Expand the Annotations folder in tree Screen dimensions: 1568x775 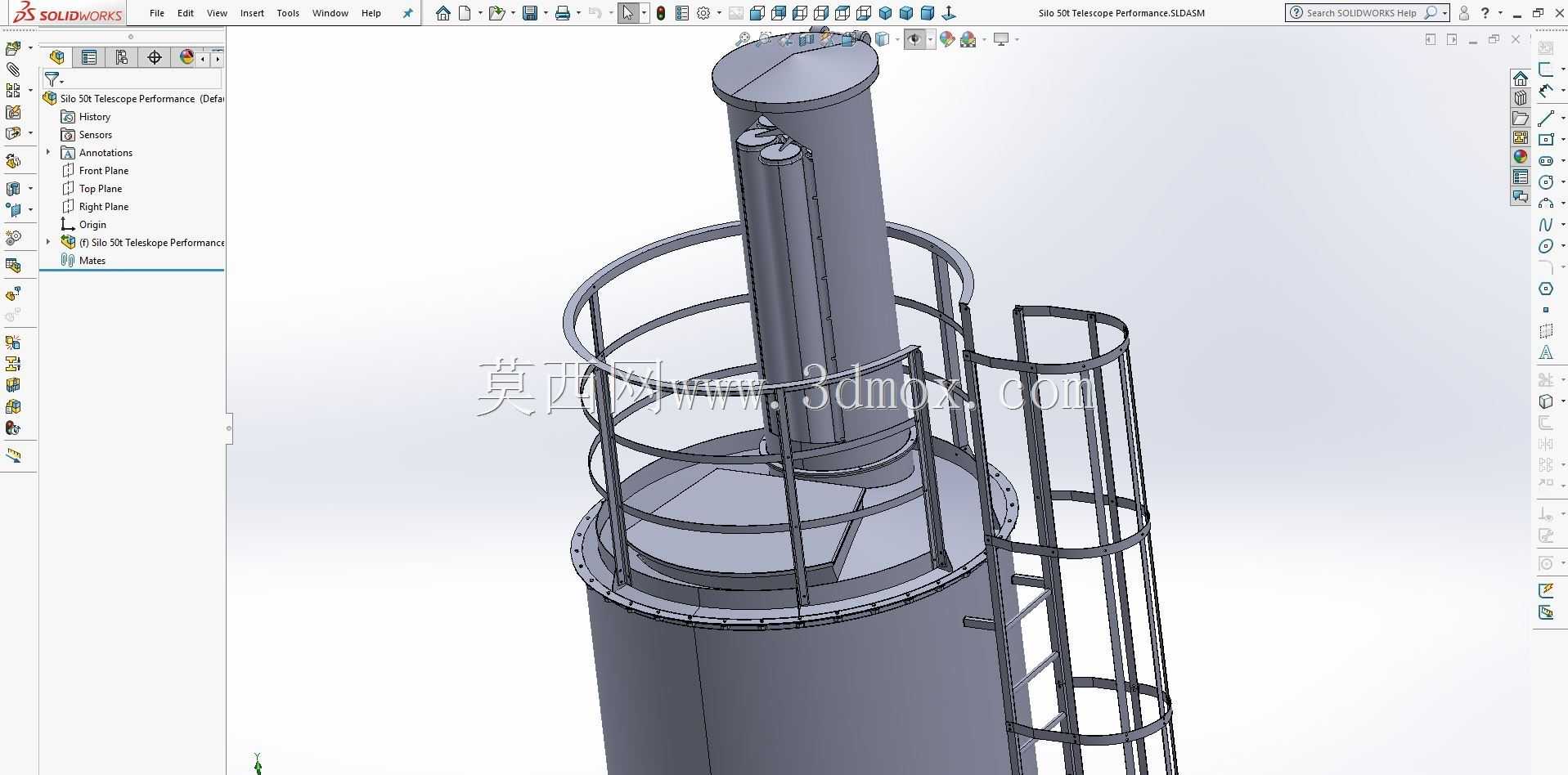coord(48,152)
